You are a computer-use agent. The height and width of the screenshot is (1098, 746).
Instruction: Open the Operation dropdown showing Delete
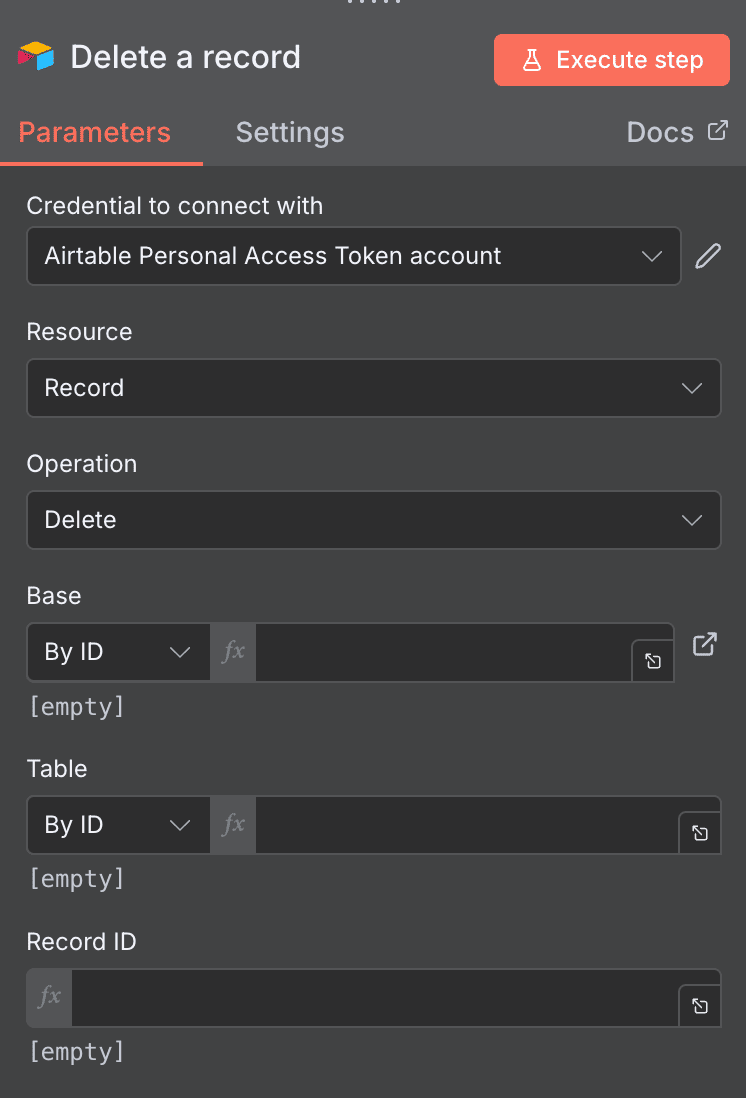pos(373,520)
